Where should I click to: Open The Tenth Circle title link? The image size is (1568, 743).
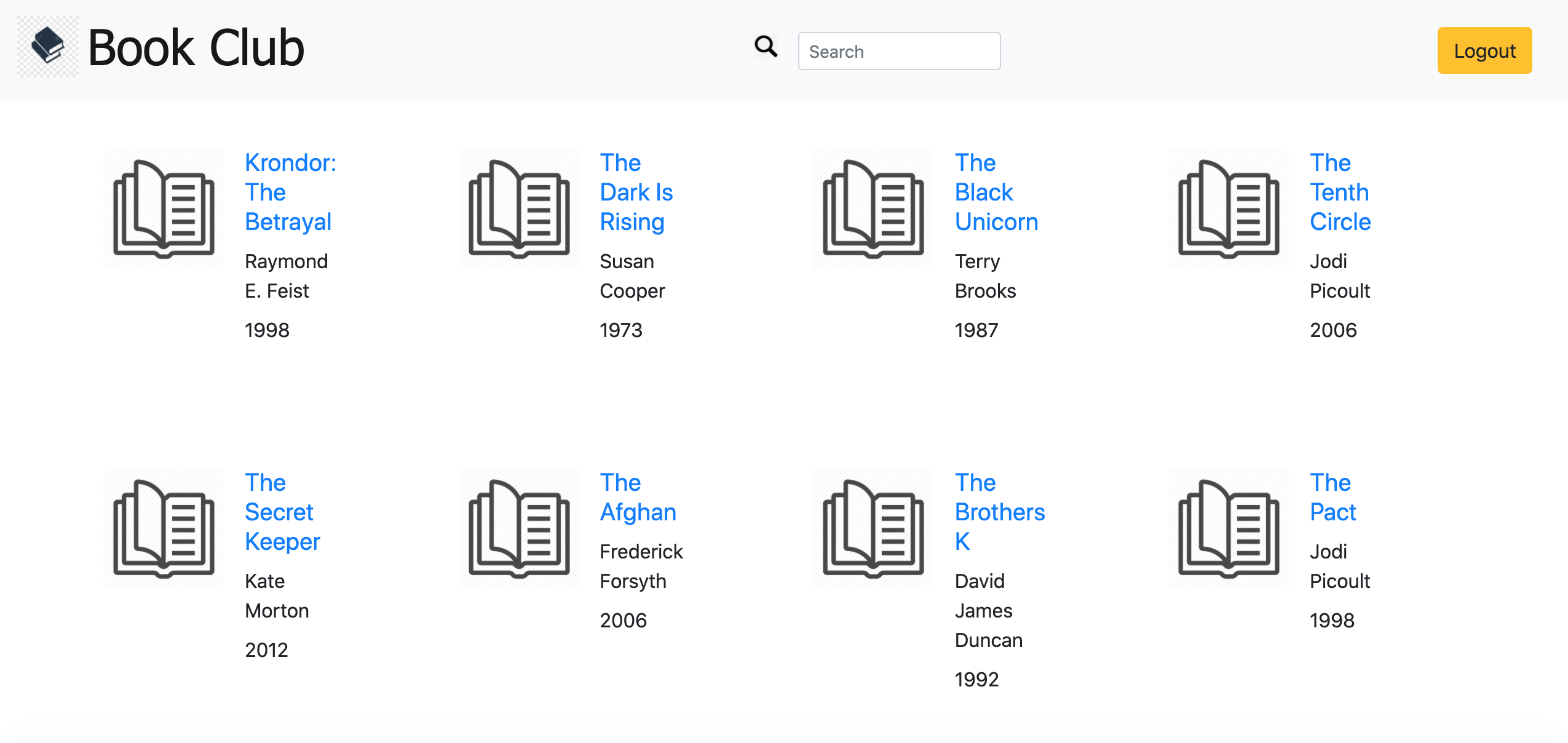(1339, 192)
